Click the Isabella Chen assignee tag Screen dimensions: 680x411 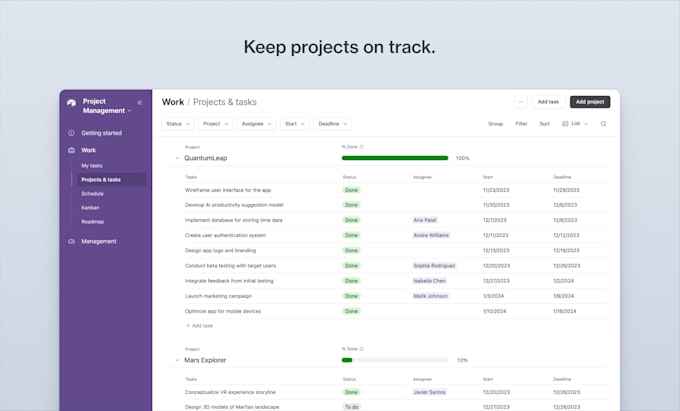429,281
